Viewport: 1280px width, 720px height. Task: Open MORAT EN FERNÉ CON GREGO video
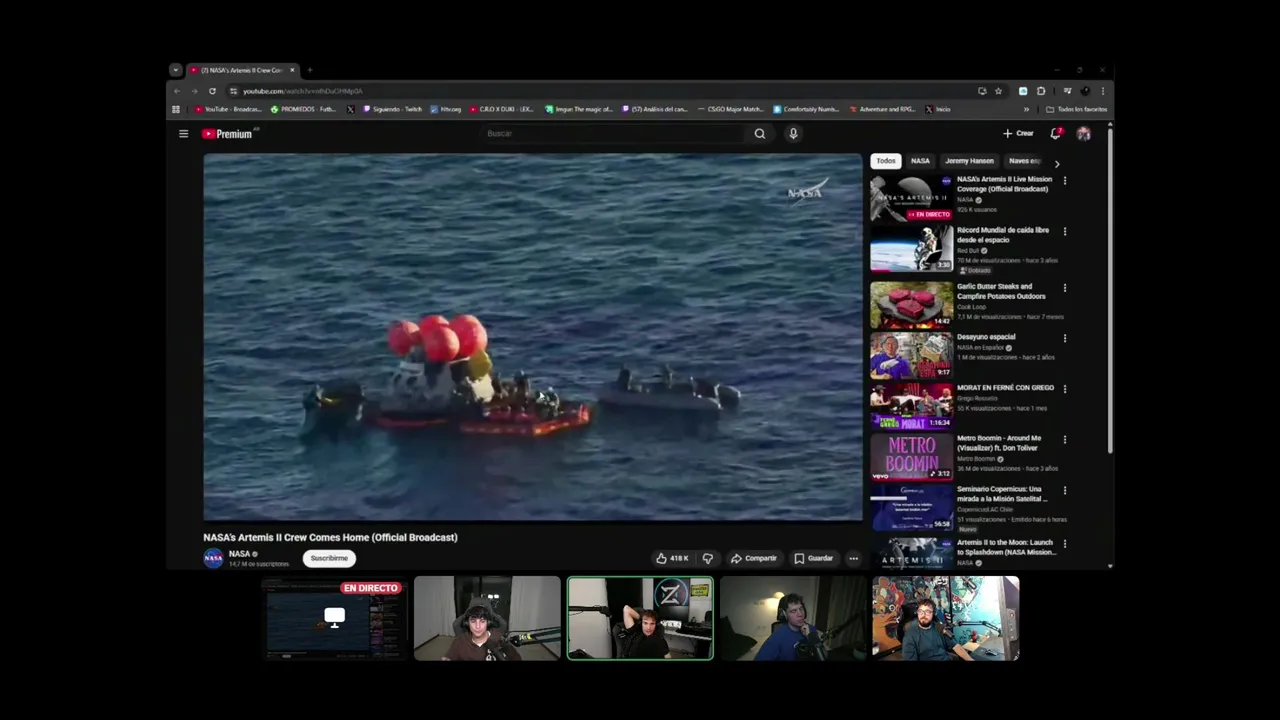911,405
